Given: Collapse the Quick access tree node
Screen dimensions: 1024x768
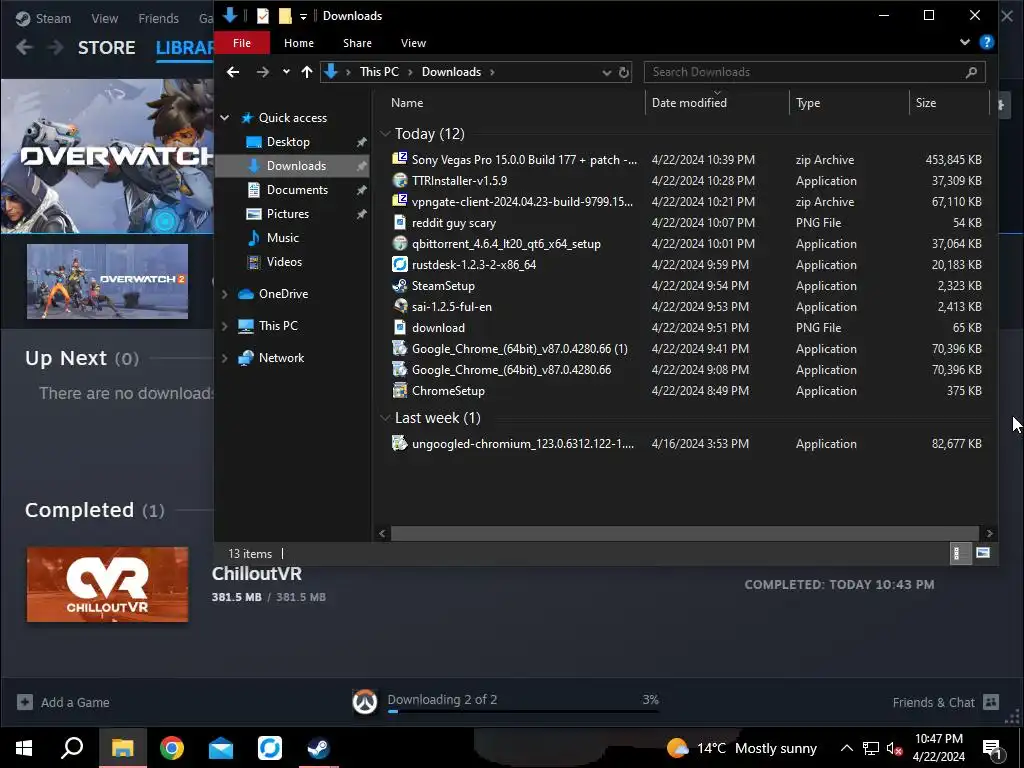Looking at the screenshot, I should point(225,118).
